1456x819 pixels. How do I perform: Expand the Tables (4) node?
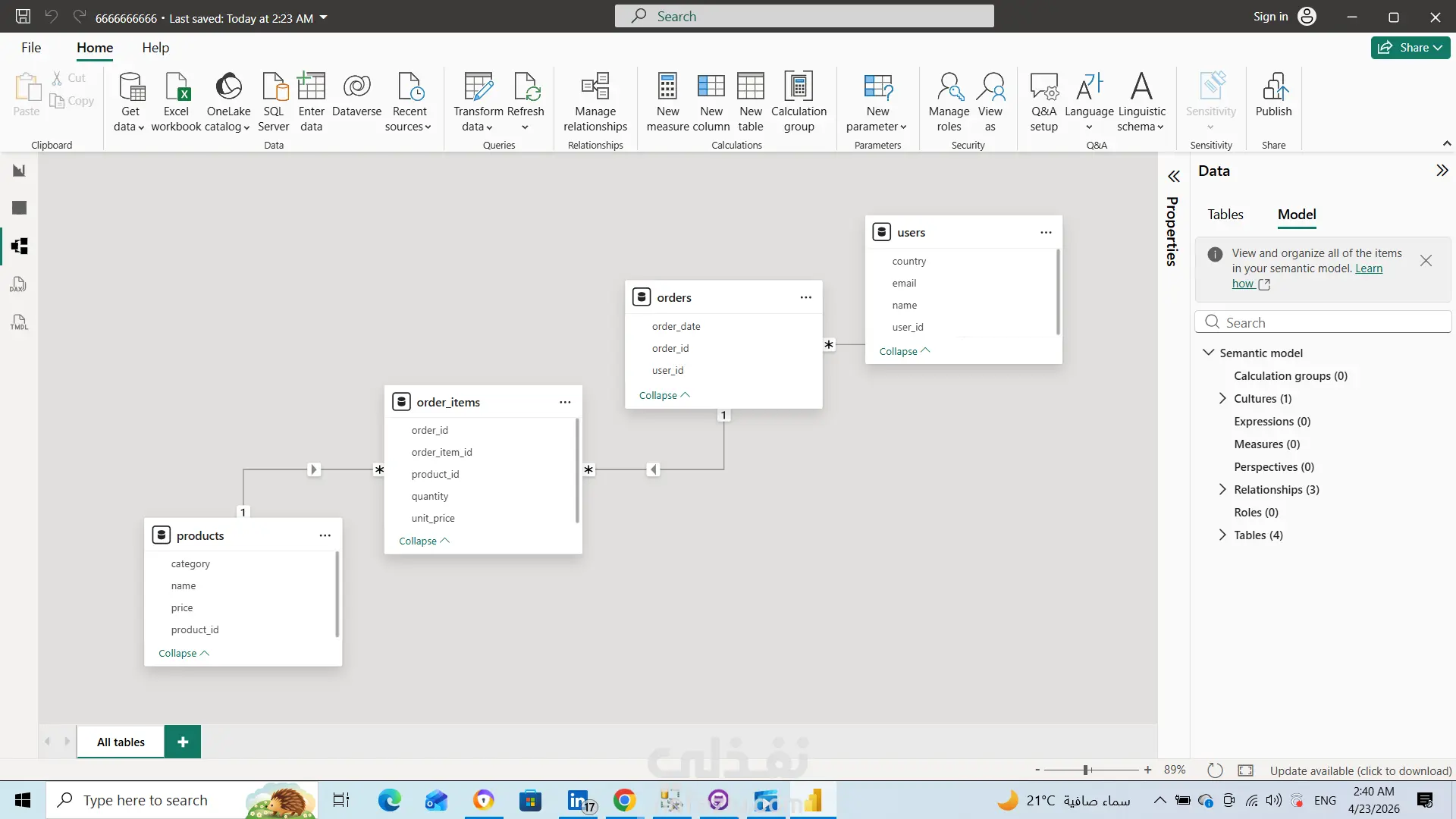click(1222, 535)
